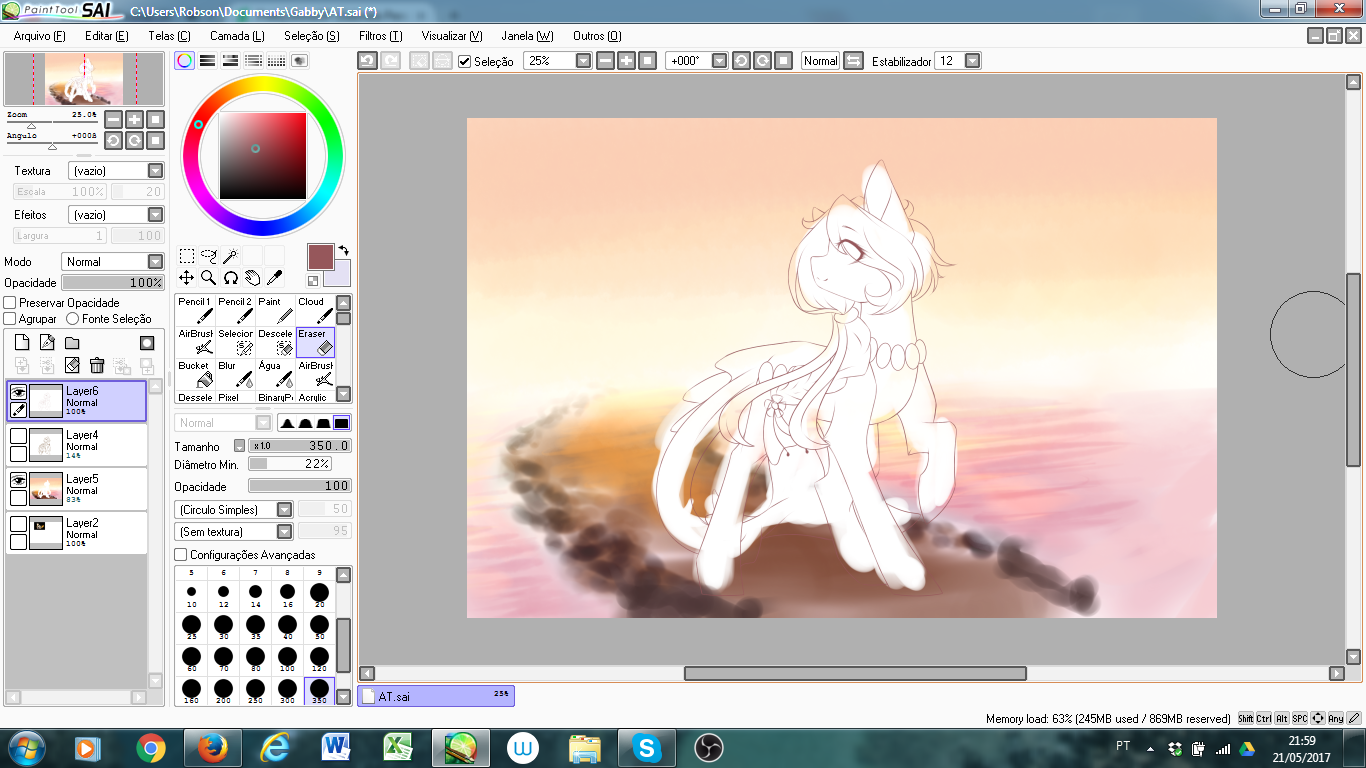Open the Círculo Simples brush shape dropdown
The height and width of the screenshot is (768, 1366).
[234, 510]
